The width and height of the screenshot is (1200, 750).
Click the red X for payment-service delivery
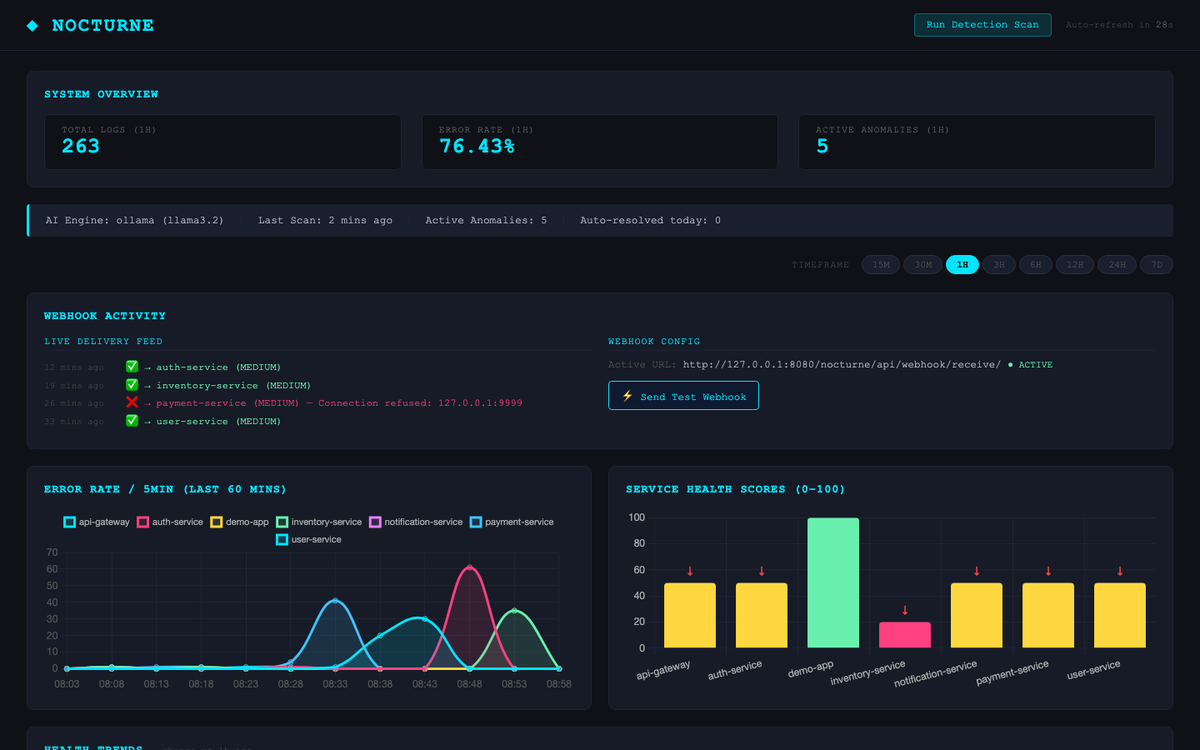coord(132,403)
